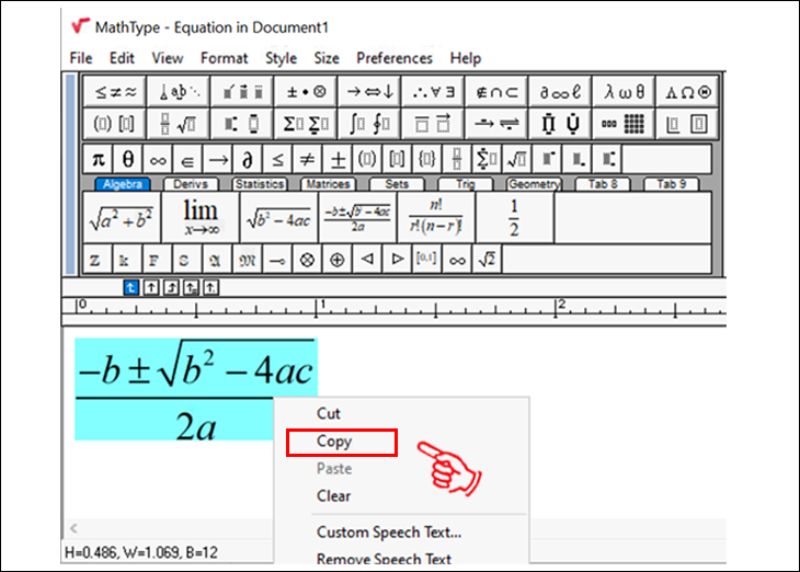Insert the limit as x approaches infinity
Image resolution: width=800 pixels, height=572 pixels.
click(201, 217)
